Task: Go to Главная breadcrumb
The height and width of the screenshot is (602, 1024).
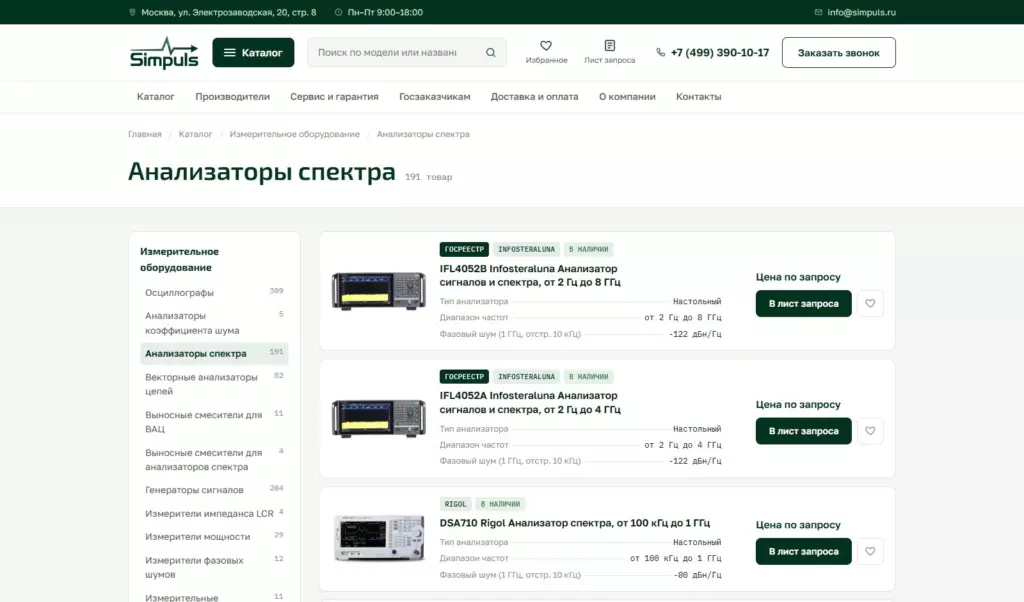Action: (145, 134)
